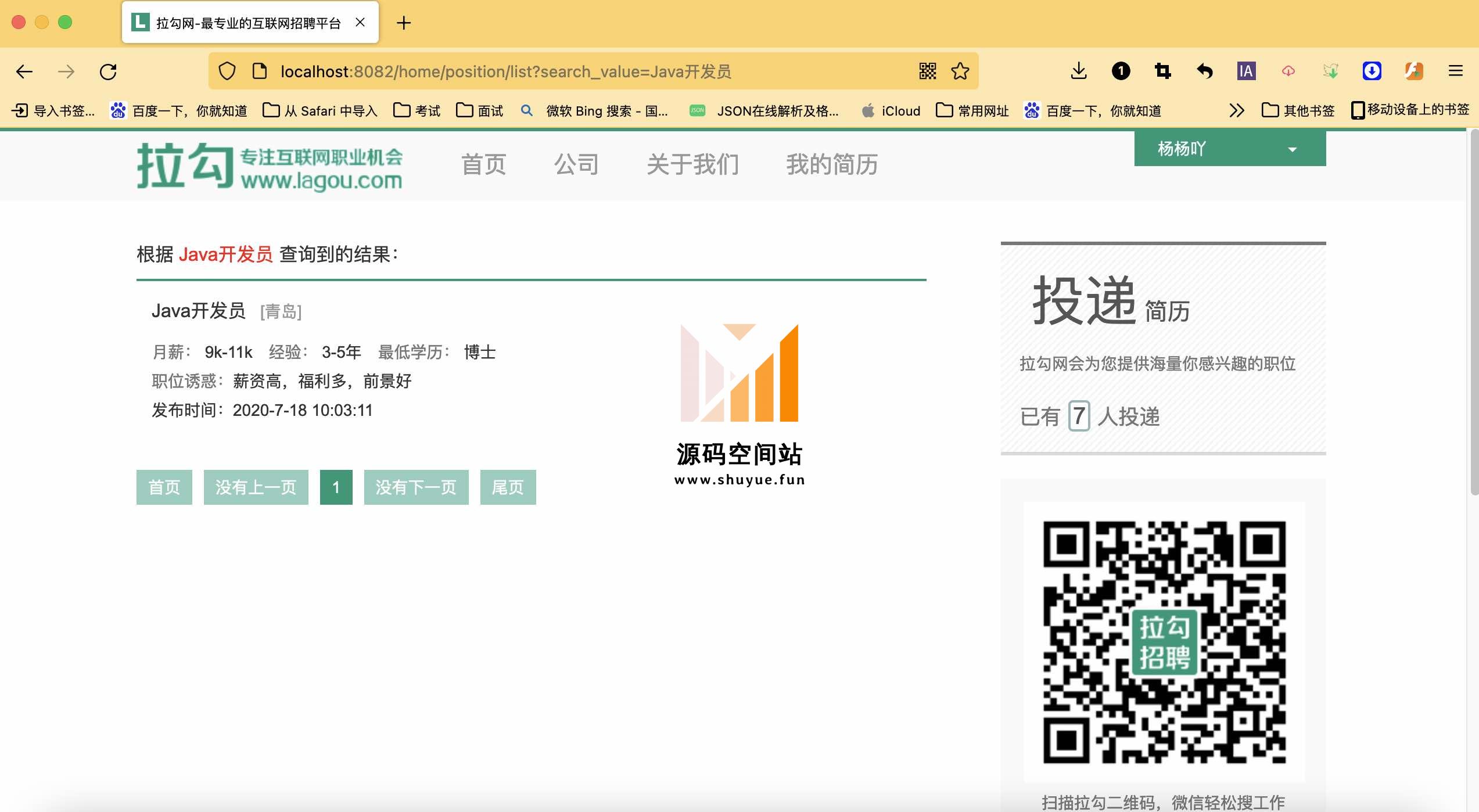Viewport: 1479px width, 812px height.
Task: Open a new tab with the plus button
Action: (x=404, y=23)
